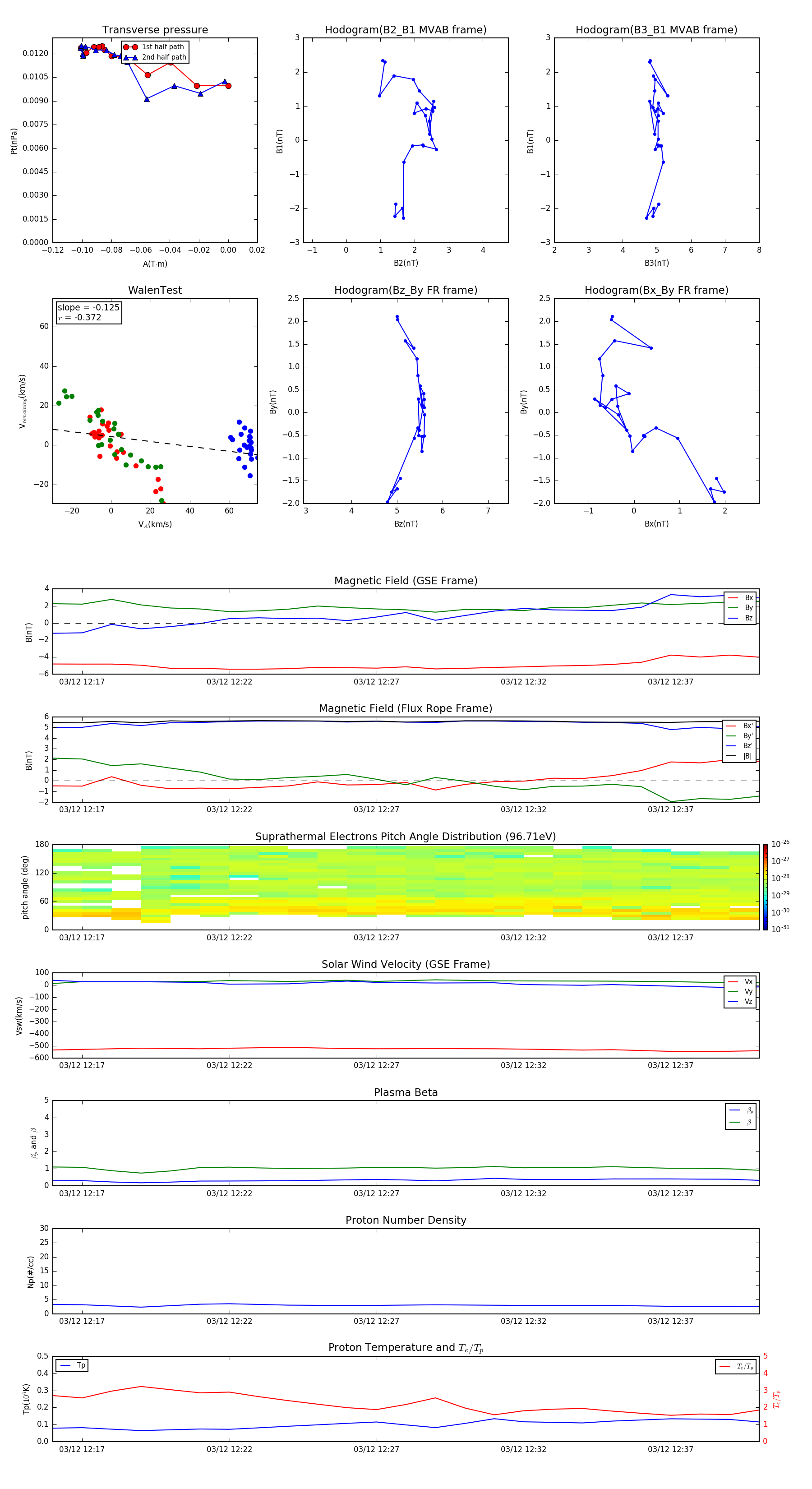The image size is (812, 1489).
Task: Click the 'VA(km/s)' x-axis label of WalenTest
Action: point(155,524)
